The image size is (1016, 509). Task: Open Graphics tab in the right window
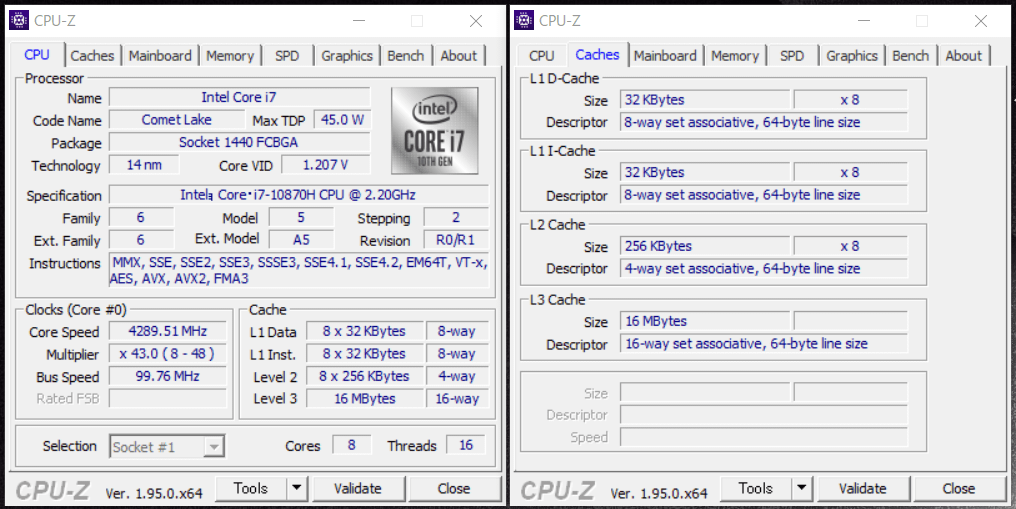pyautogui.click(x=852, y=56)
